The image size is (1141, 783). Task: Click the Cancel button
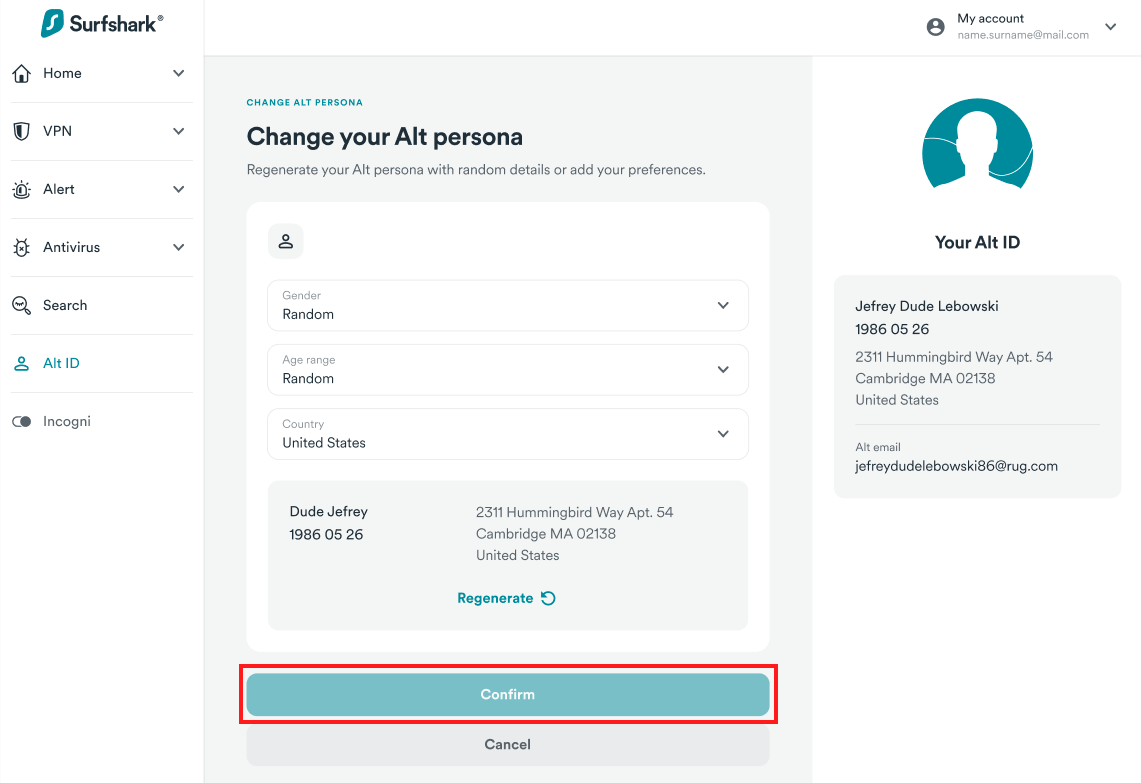tap(508, 744)
